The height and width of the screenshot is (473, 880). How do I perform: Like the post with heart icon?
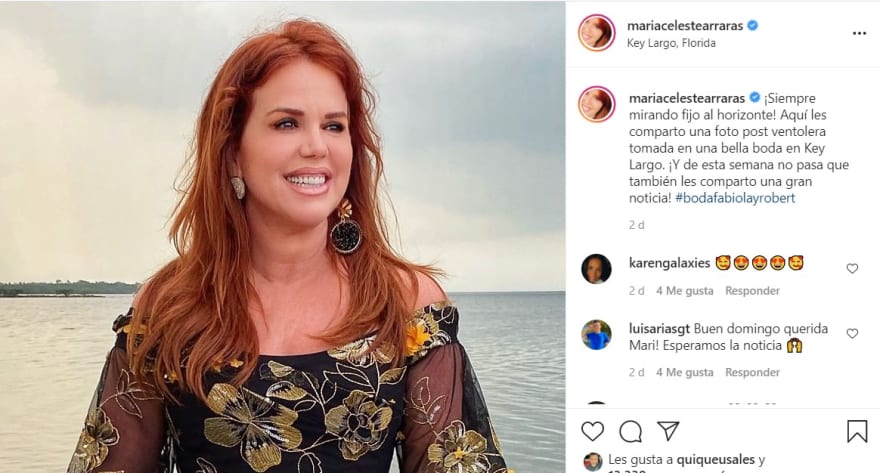coord(593,431)
